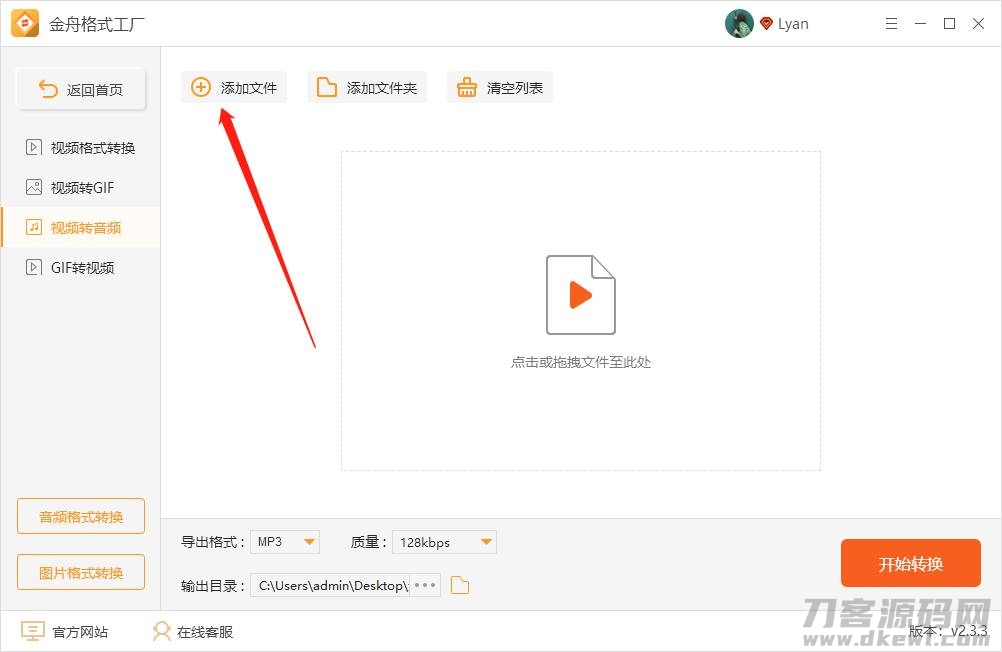
Task: Expand the 质量 128kbps dropdown
Action: [x=444, y=541]
